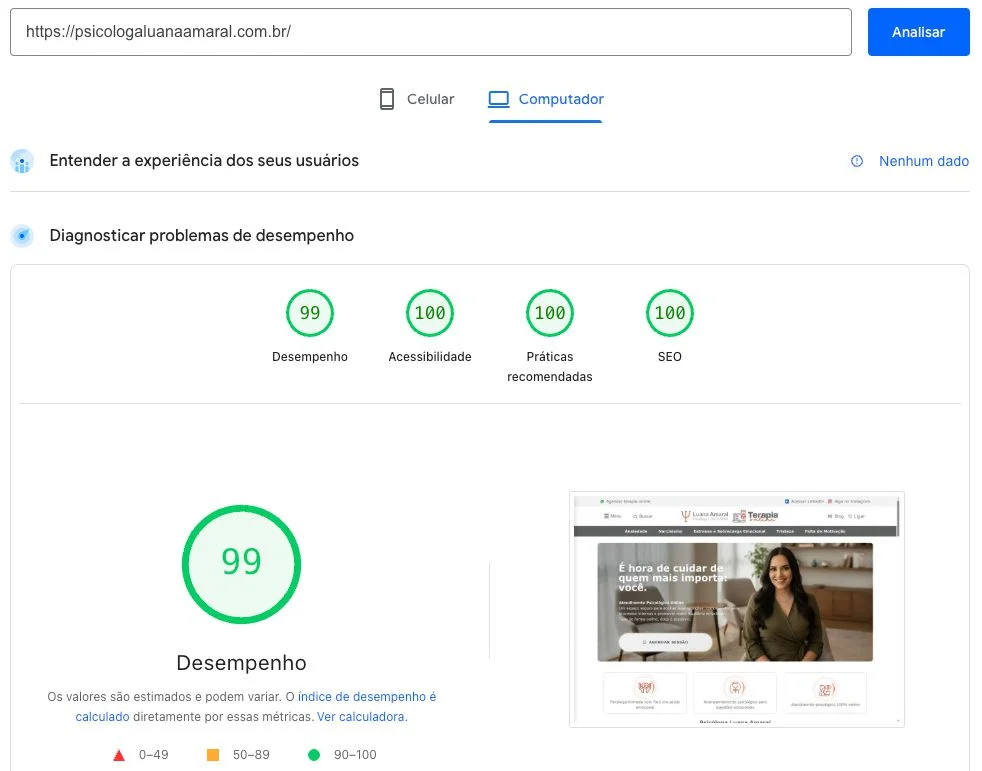
Task: Click the red triangle 0–49 legend marker
Action: pos(119,755)
